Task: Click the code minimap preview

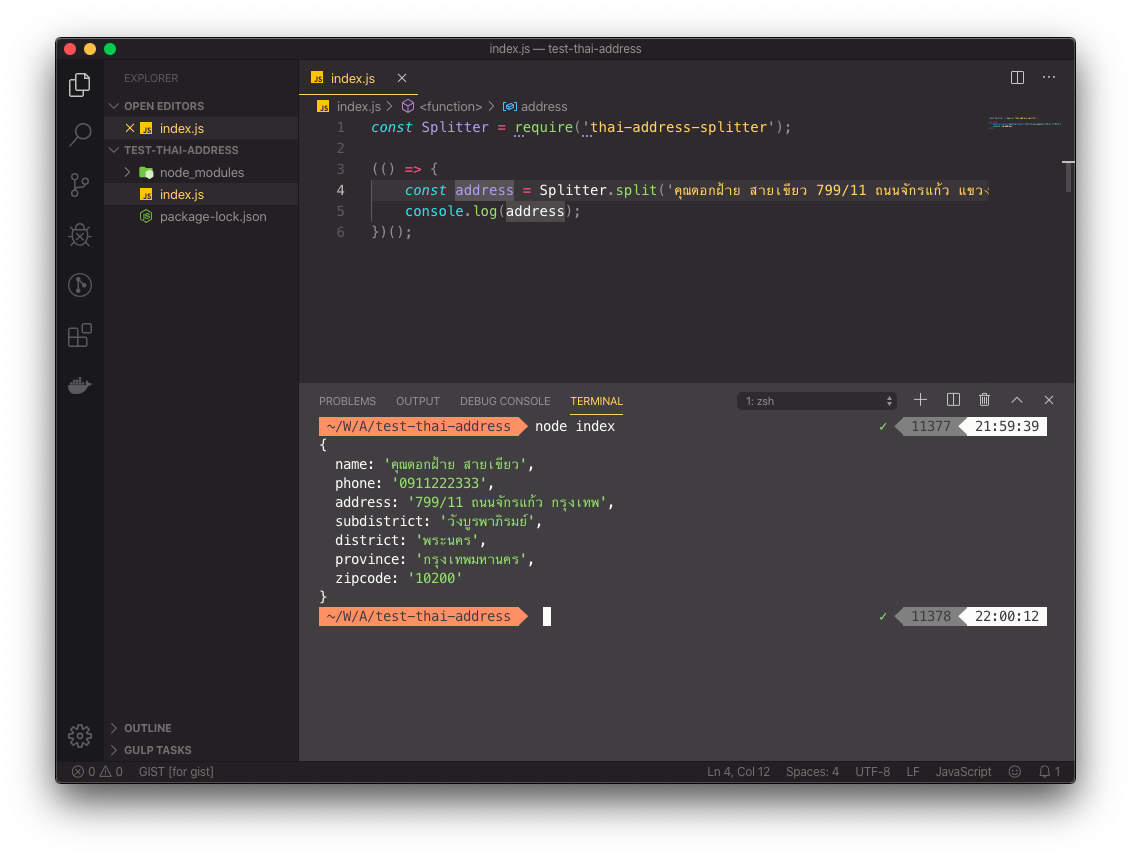Action: pyautogui.click(x=1024, y=123)
